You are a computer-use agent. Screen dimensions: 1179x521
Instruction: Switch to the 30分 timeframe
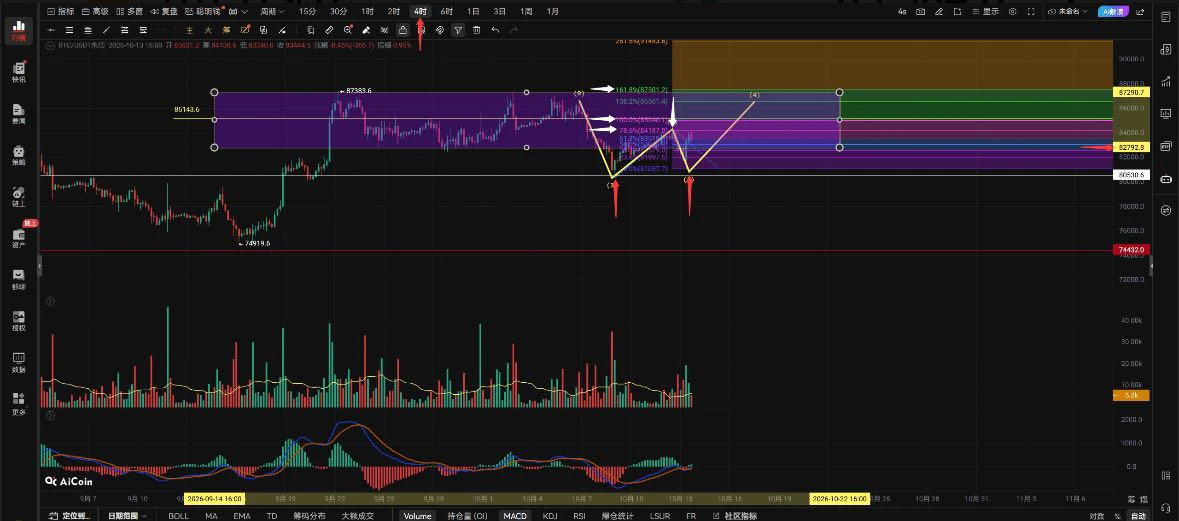[338, 11]
